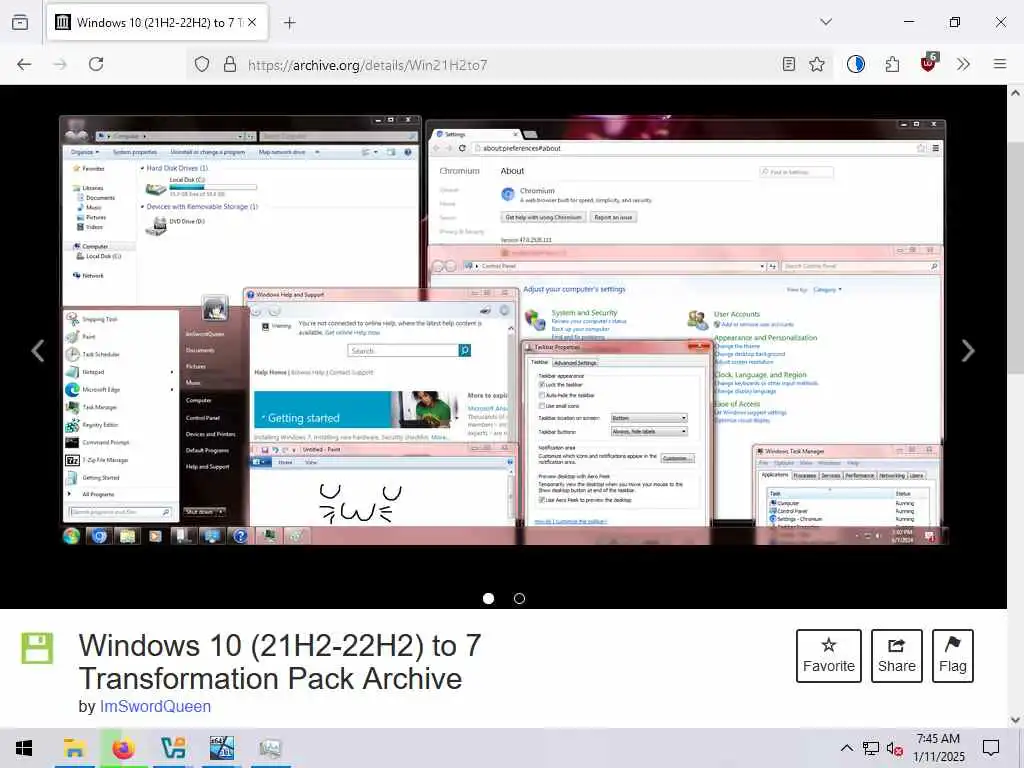Open the Firefox hamburger application menu
The width and height of the screenshot is (1024, 768).
pos(1000,64)
